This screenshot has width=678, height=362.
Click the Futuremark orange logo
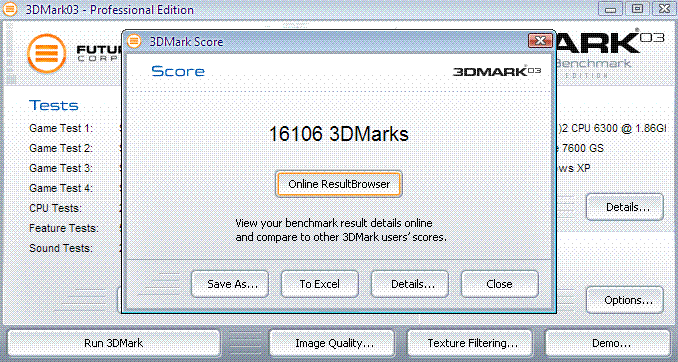coord(47,53)
